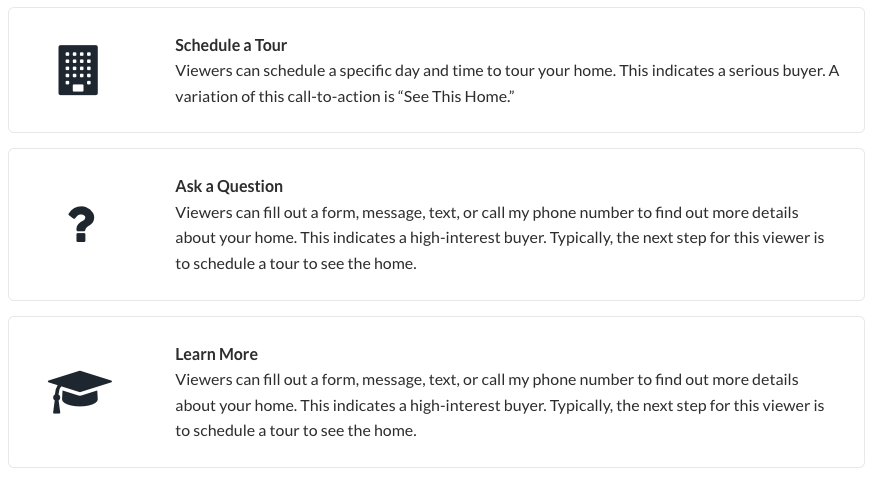Select the "Schedule a Tour" heading
The height and width of the screenshot is (487, 879).
pos(231,45)
